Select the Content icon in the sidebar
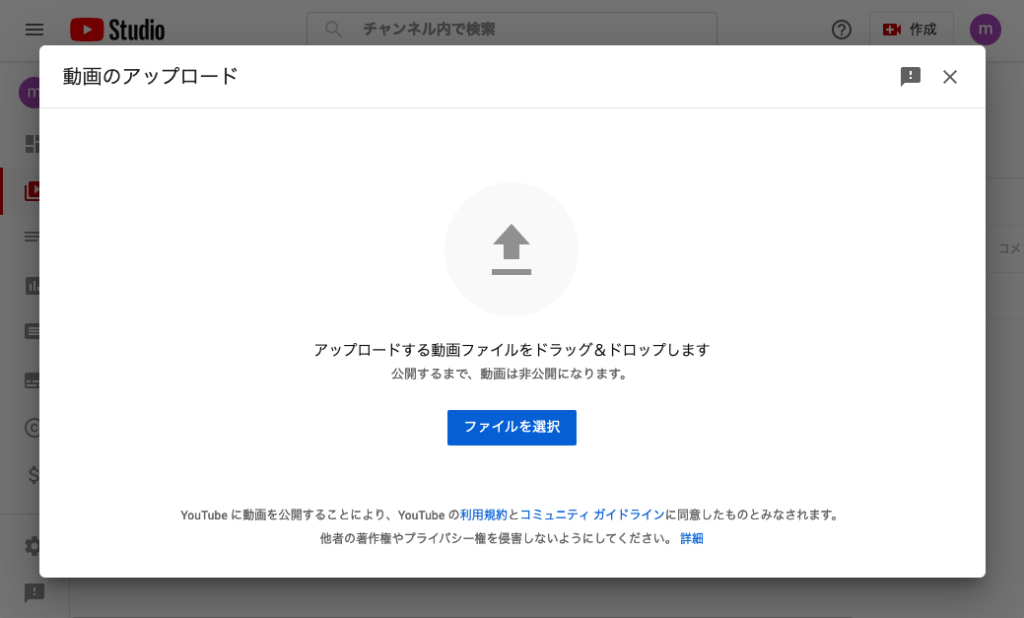1024x618 pixels. point(33,191)
